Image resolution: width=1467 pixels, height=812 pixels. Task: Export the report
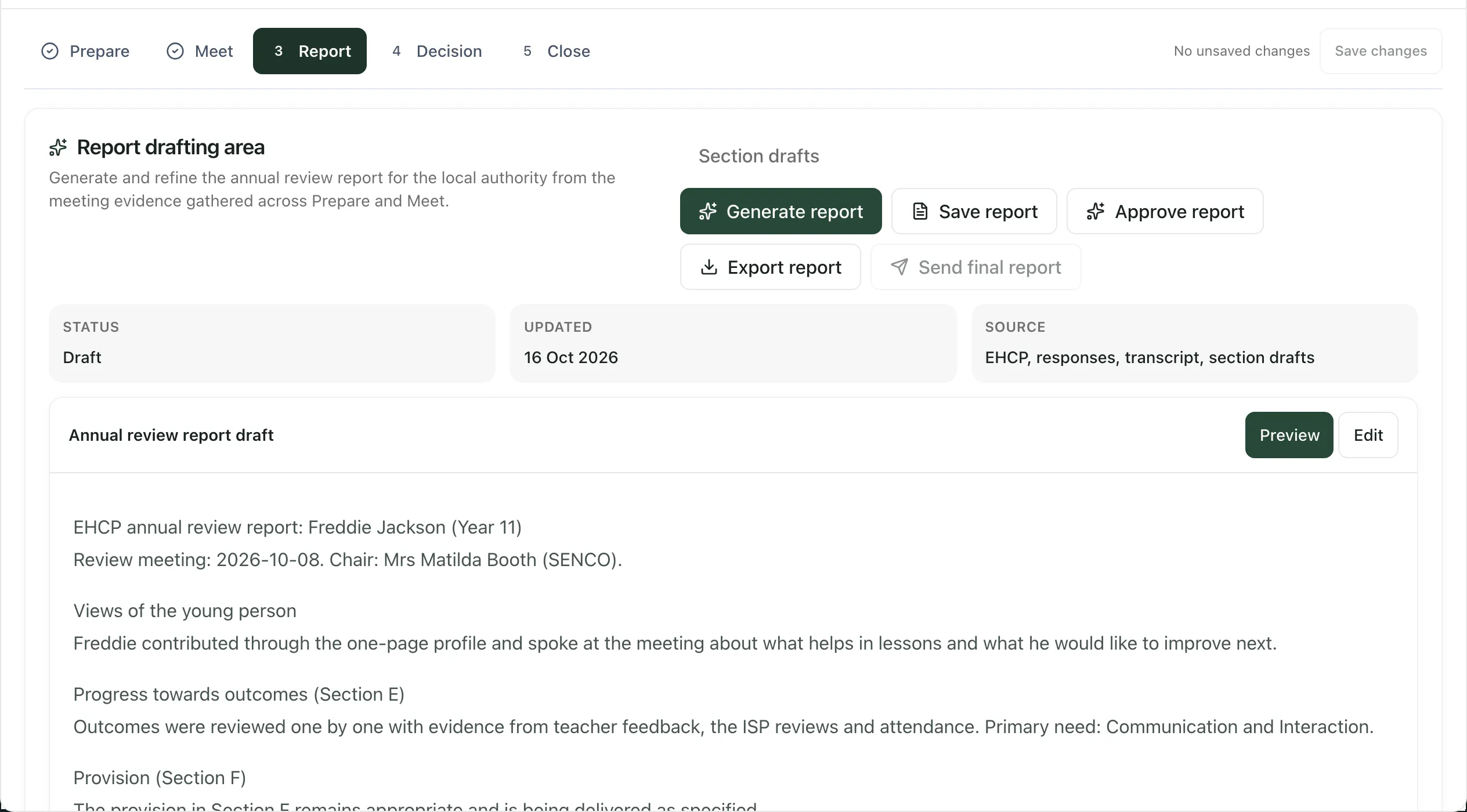[771, 267]
